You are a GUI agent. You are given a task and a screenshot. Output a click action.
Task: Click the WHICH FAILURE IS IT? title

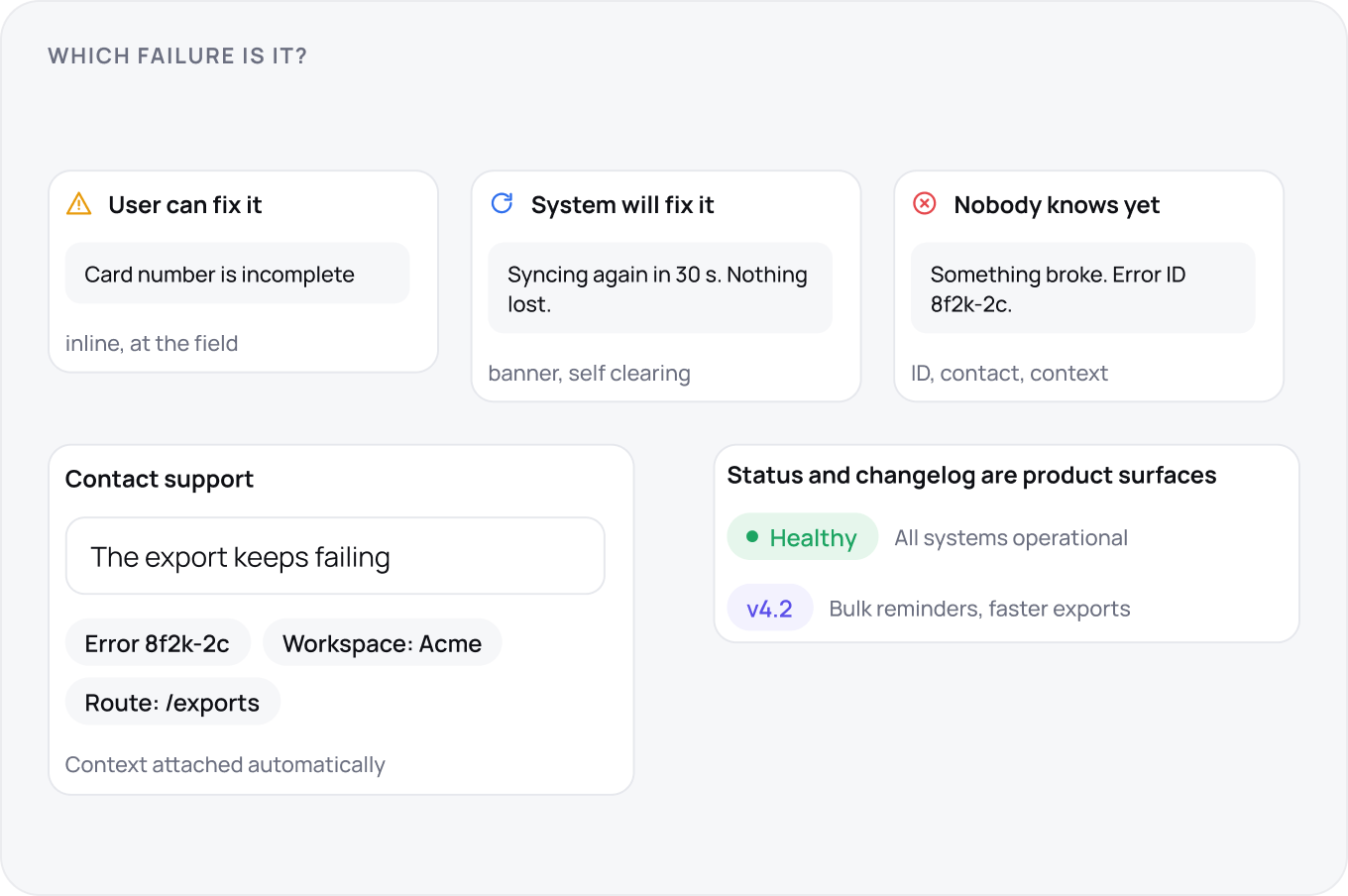(177, 56)
